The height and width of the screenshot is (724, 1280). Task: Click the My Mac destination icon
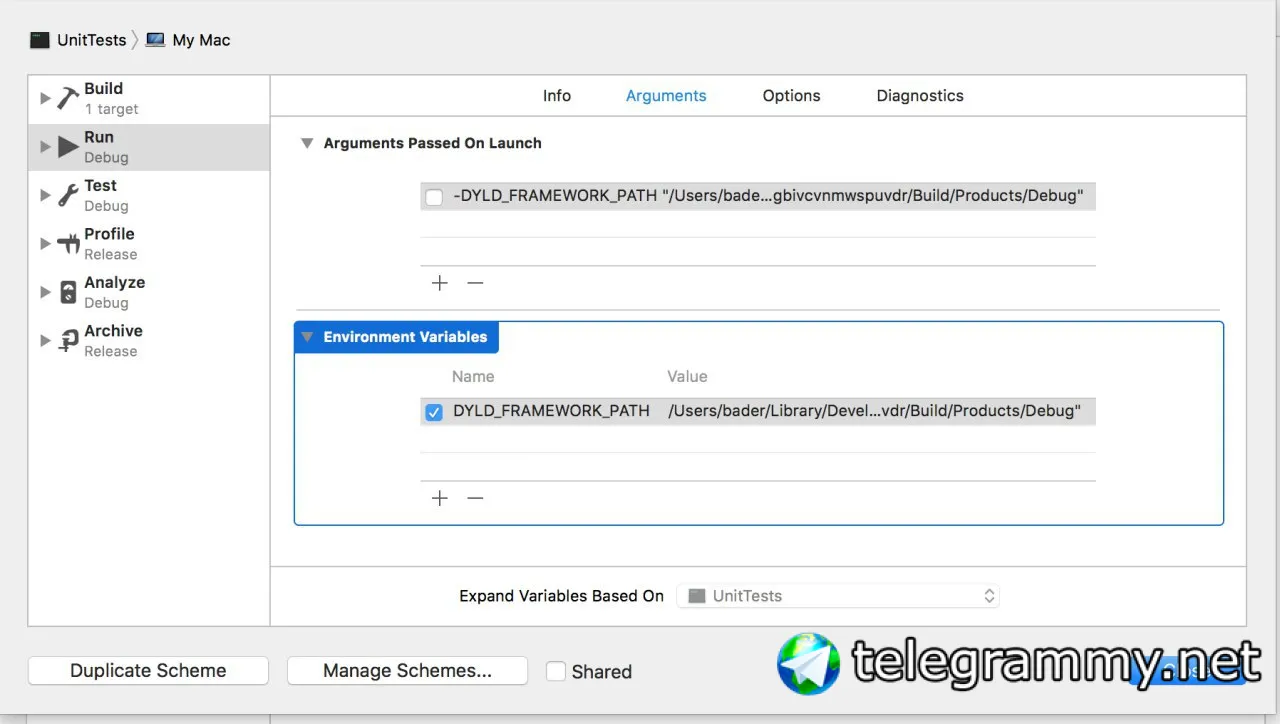tap(155, 40)
